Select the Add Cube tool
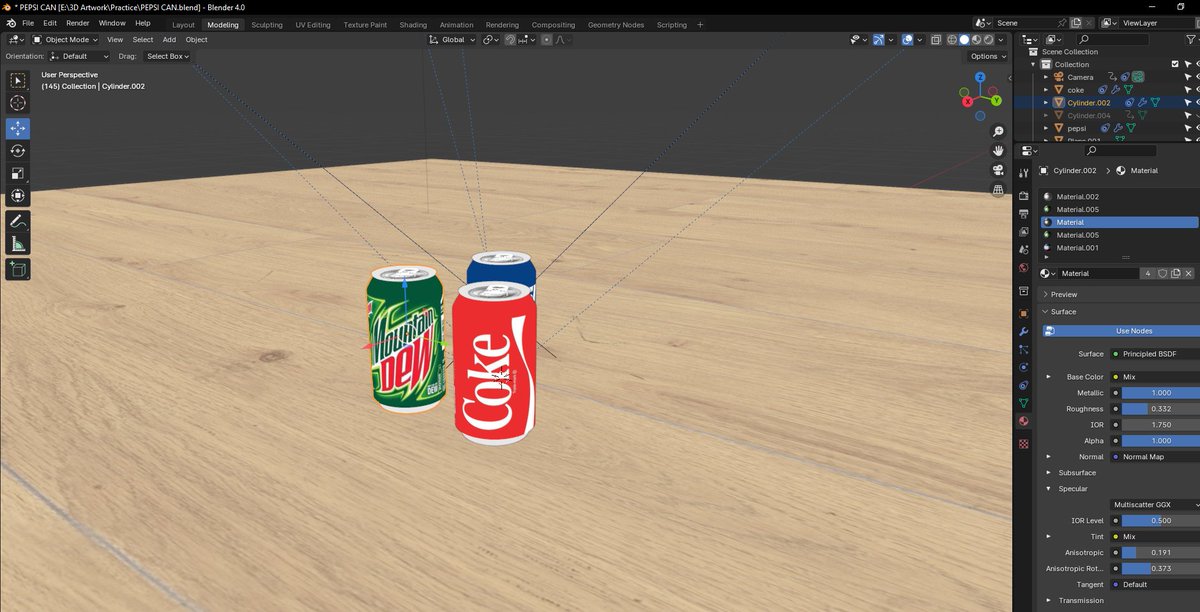Viewport: 1200px width, 612px height. pos(18,269)
